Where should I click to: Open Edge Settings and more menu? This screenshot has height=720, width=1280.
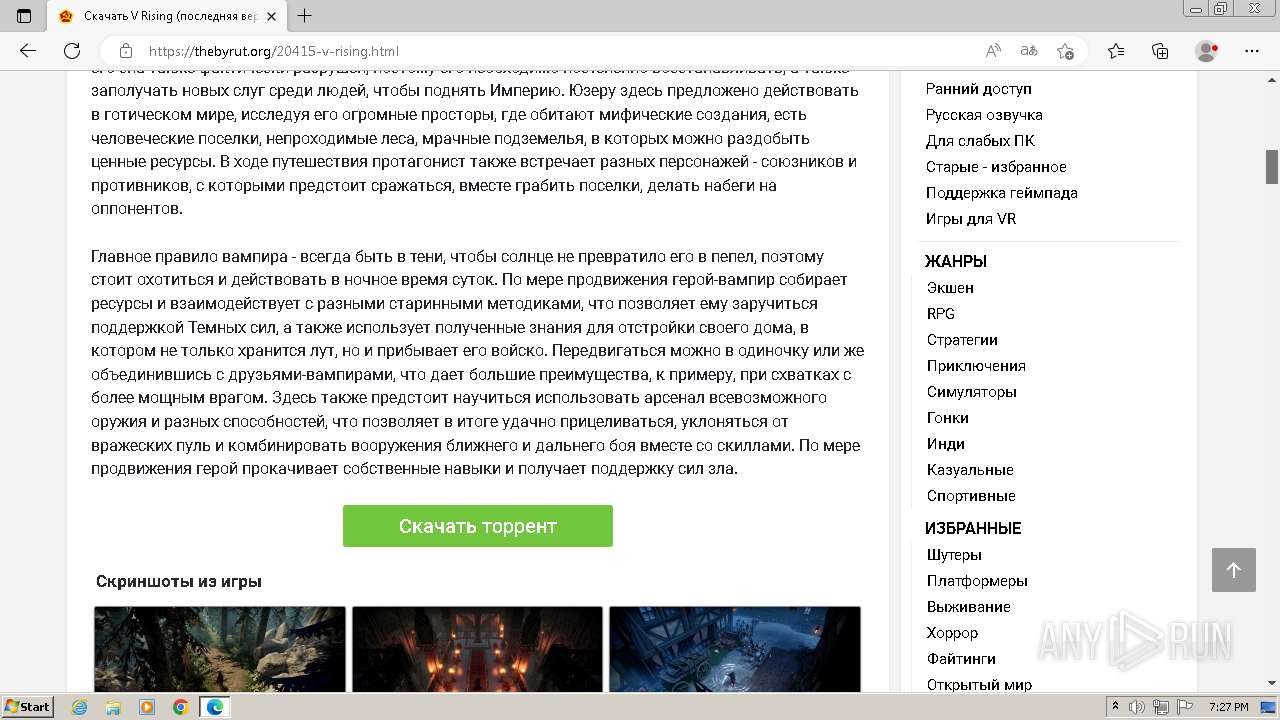[x=1251, y=51]
